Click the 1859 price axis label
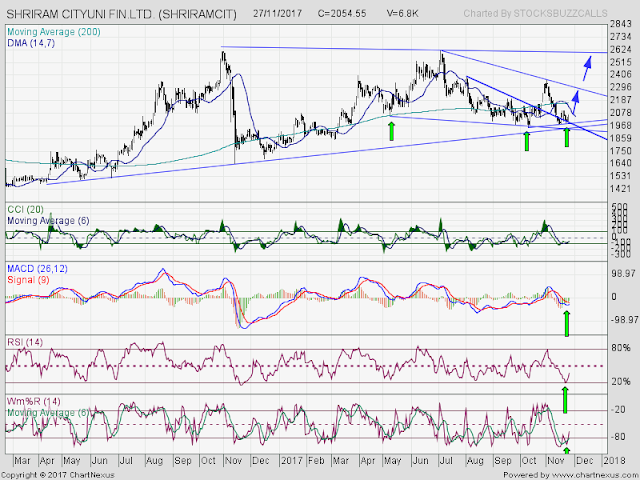The width and height of the screenshot is (640, 480). [621, 138]
